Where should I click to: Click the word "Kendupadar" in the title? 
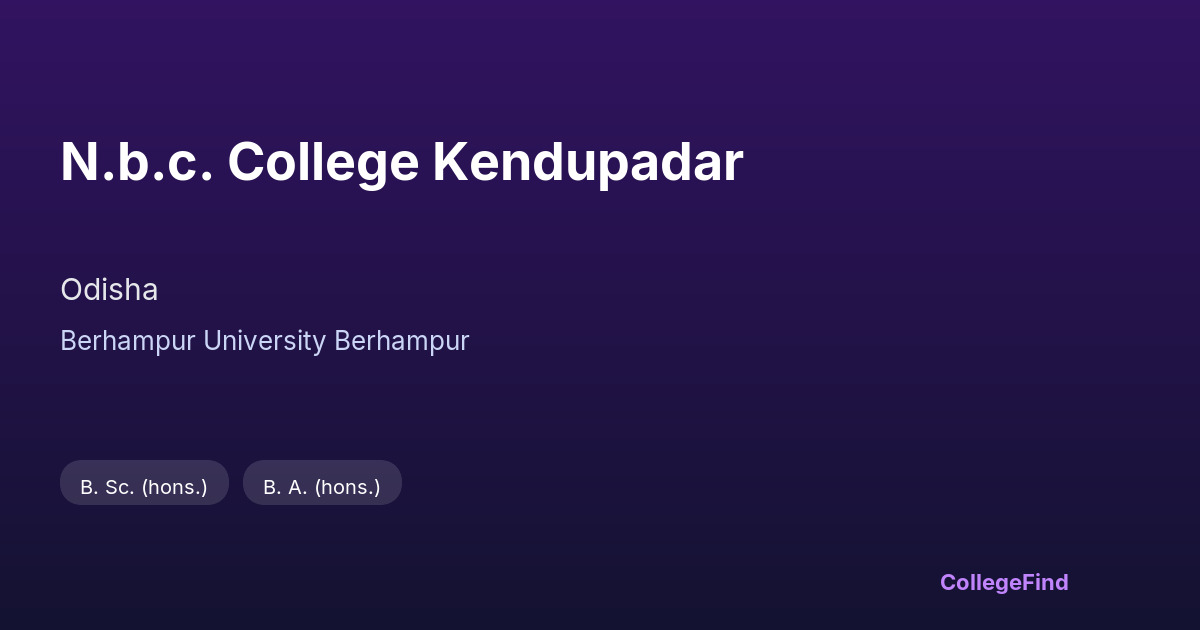click(x=588, y=162)
